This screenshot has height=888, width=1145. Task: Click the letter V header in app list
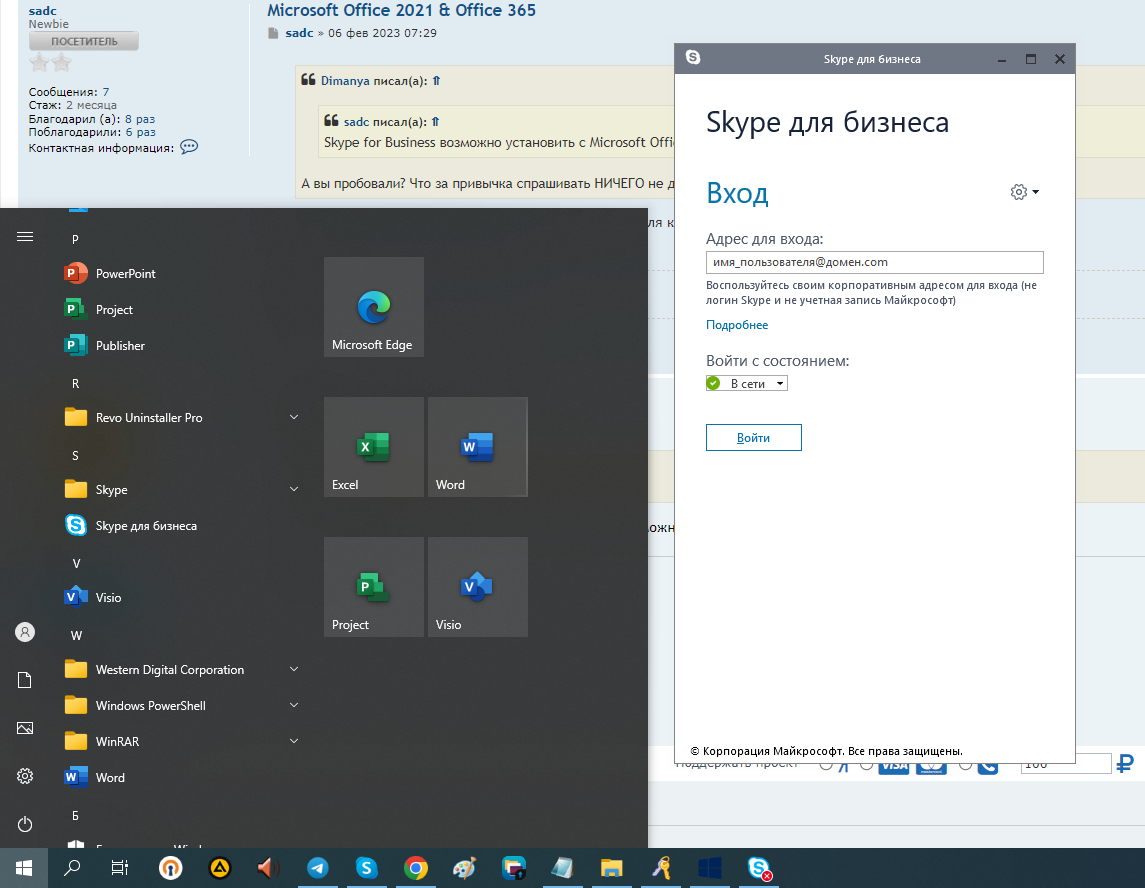point(76,564)
